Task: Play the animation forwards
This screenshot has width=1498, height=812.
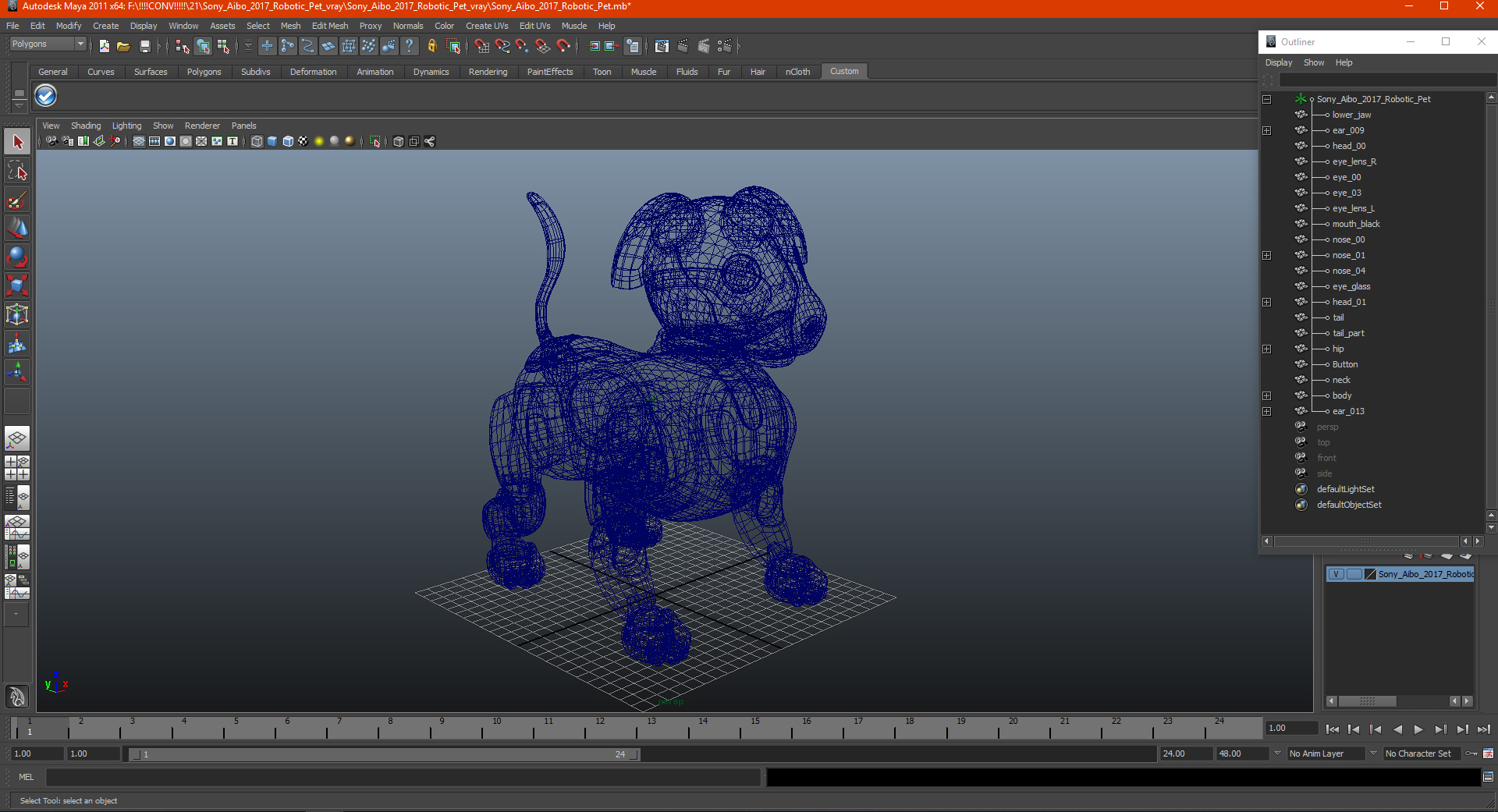Action: (x=1418, y=729)
